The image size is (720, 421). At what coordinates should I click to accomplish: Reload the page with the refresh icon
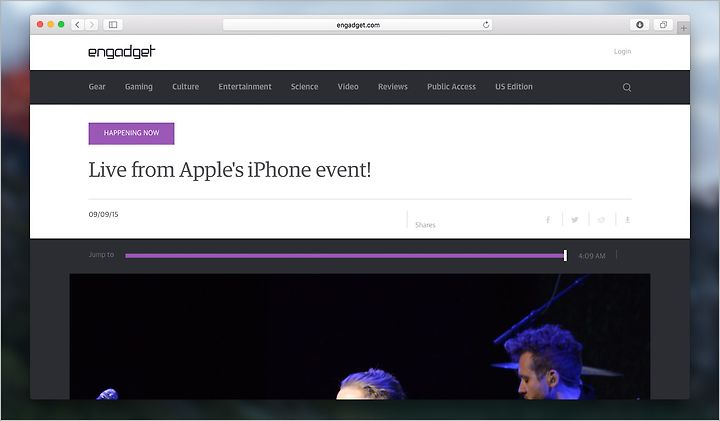click(x=486, y=25)
